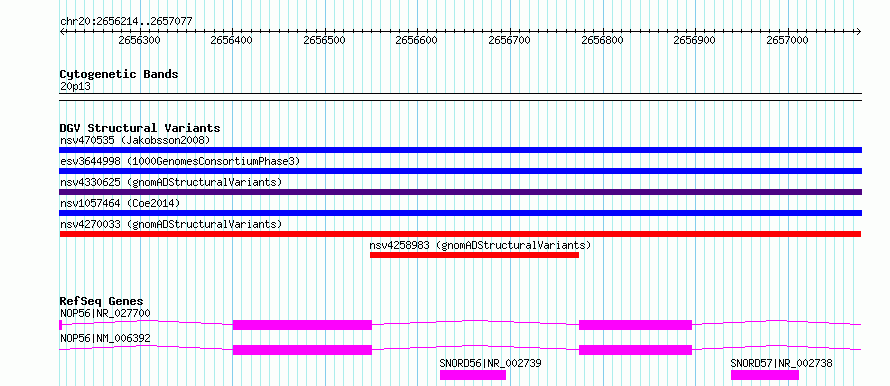Click the DGV Structural Variants track heading
The image size is (890, 386).
pos(140,128)
